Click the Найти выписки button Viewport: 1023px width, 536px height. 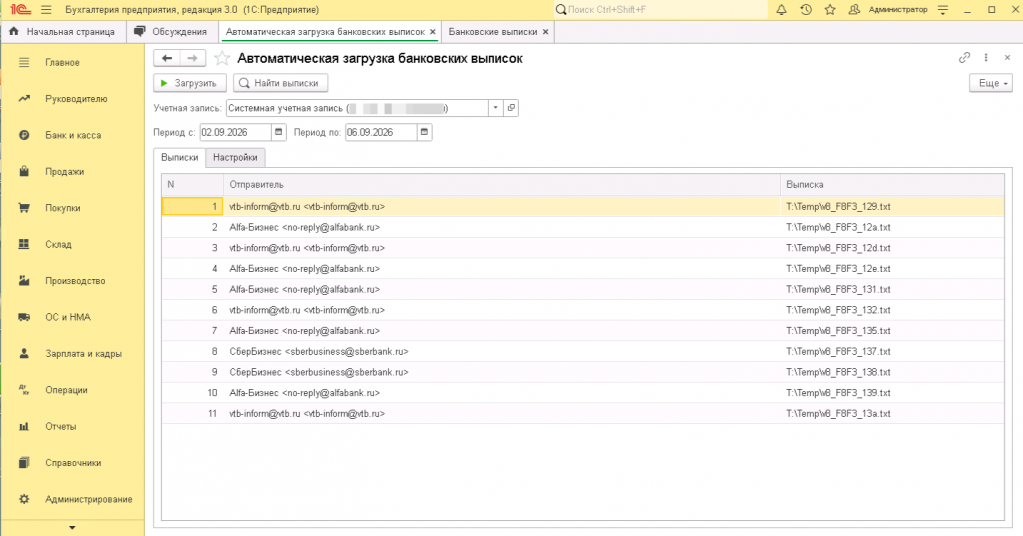pyautogui.click(x=280, y=83)
